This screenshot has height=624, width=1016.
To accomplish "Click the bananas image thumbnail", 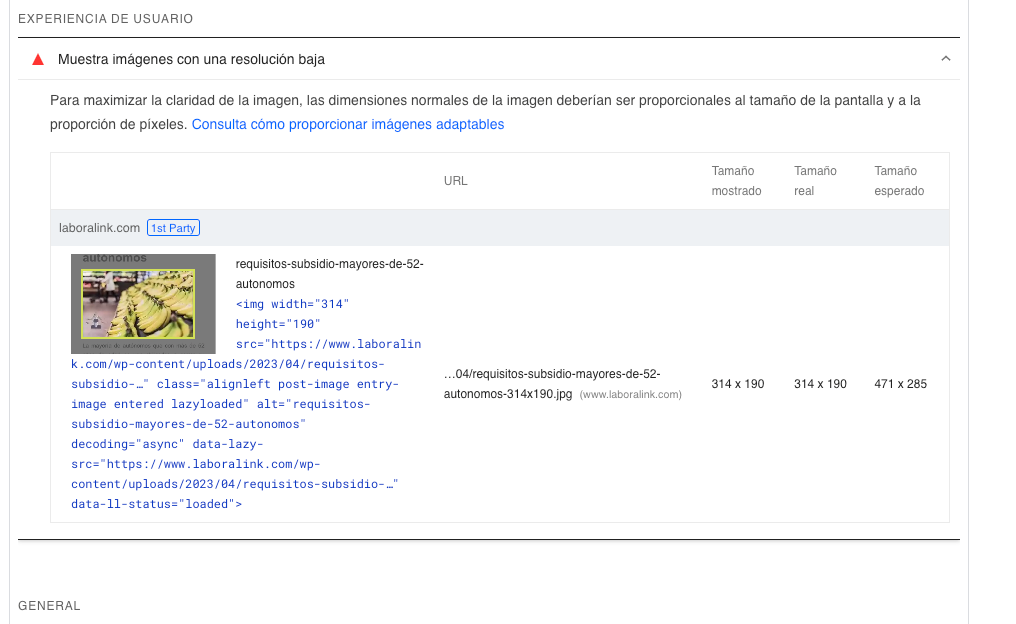I will [x=143, y=304].
